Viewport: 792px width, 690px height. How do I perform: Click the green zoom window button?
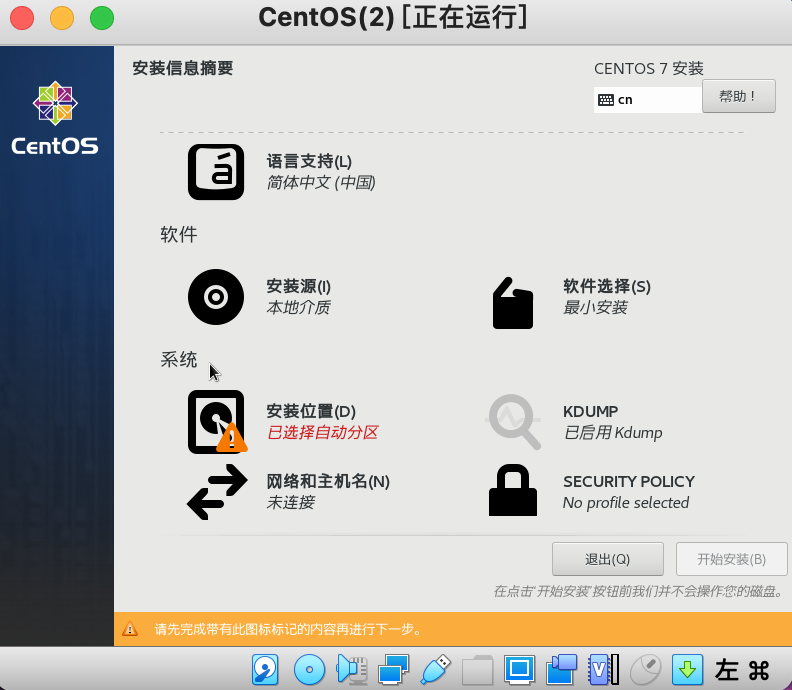pos(102,18)
